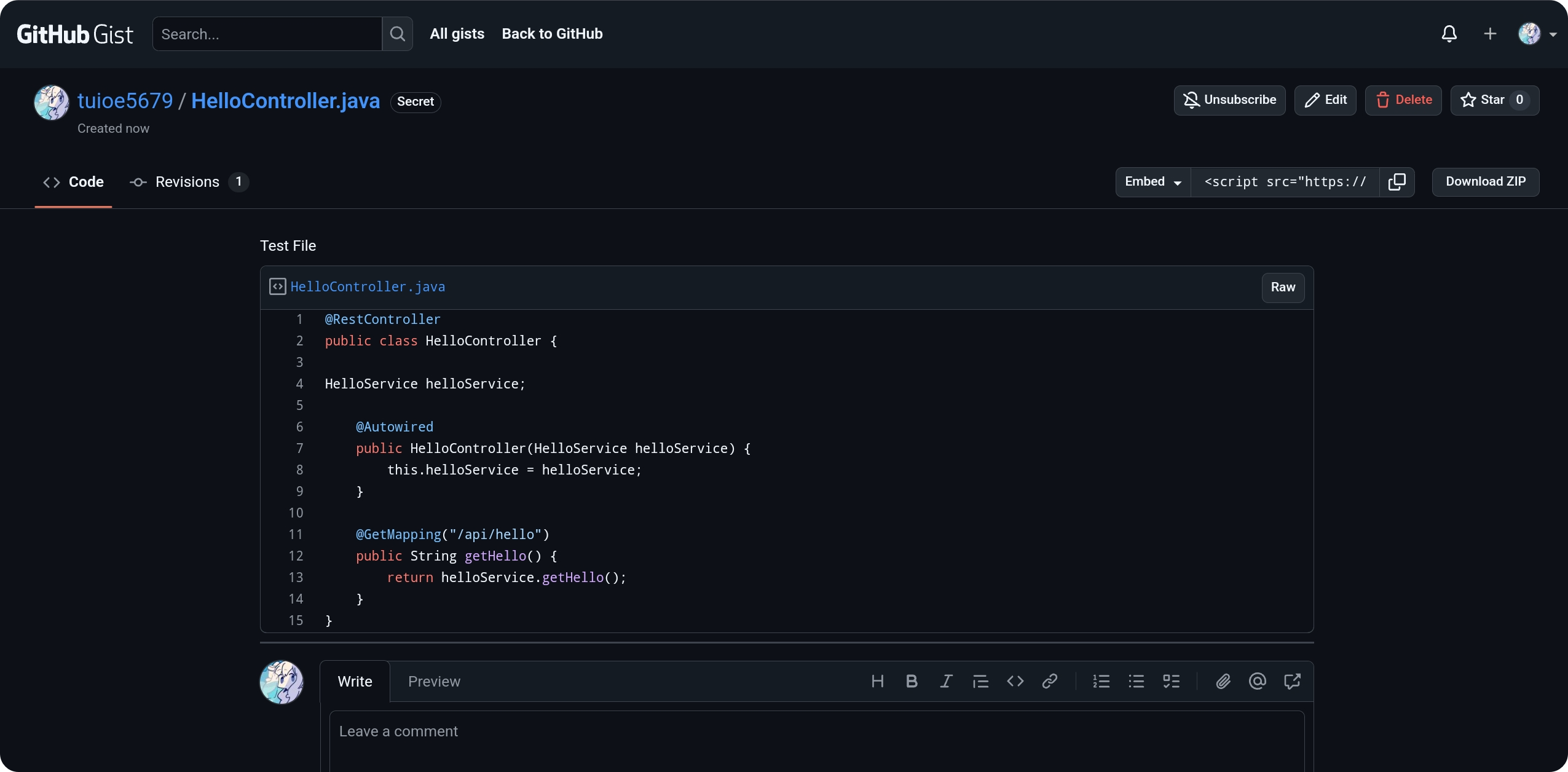The image size is (1568, 772).
Task: Switch to the Preview comment tab
Action: [434, 682]
